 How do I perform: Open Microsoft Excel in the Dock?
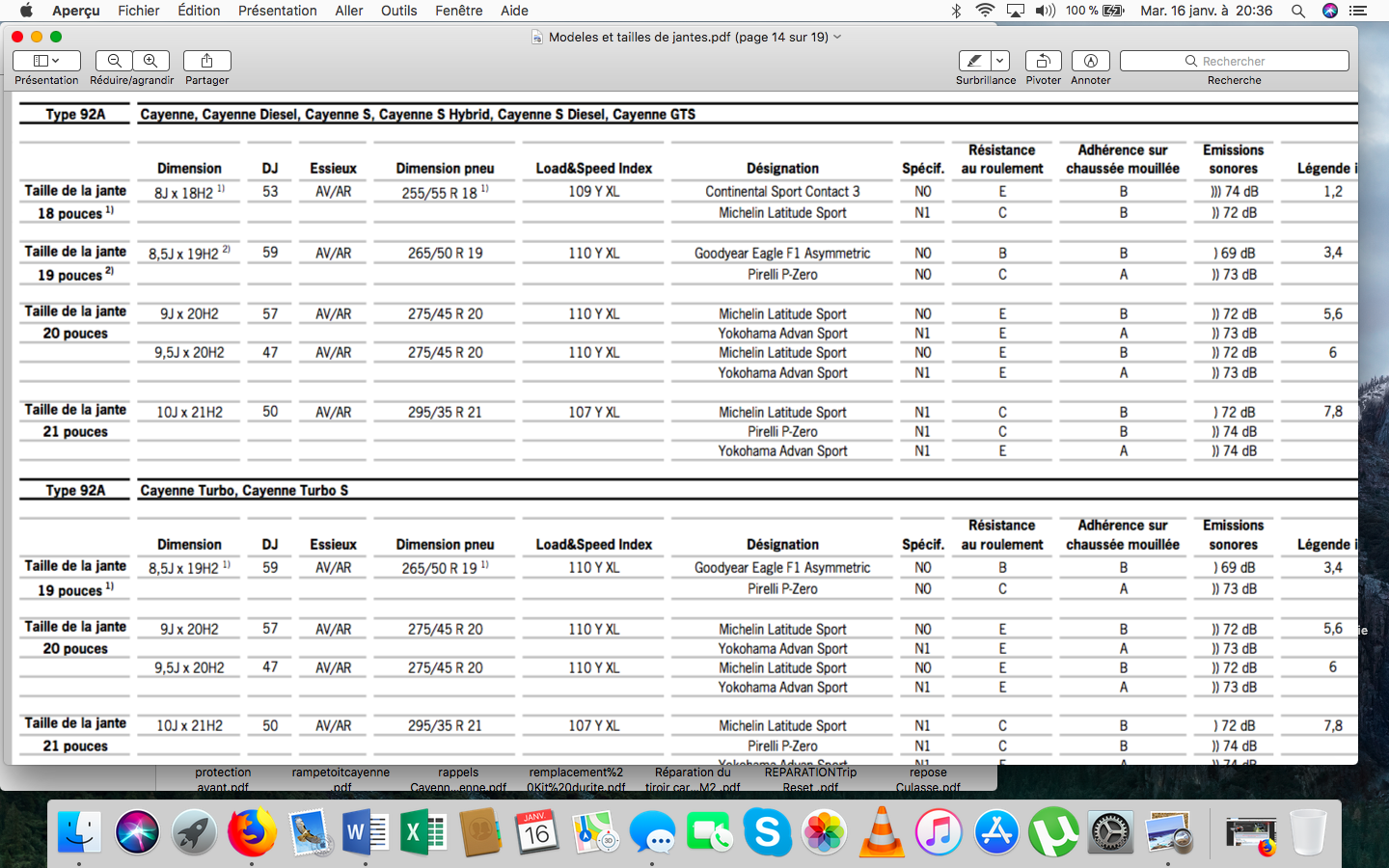point(422,831)
